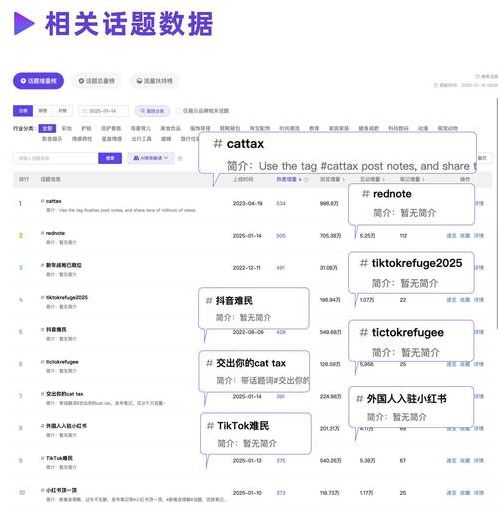Click date 2025-01-13 in TikTok难民 row
Image resolution: width=498 pixels, height=517 pixels.
tap(247, 460)
